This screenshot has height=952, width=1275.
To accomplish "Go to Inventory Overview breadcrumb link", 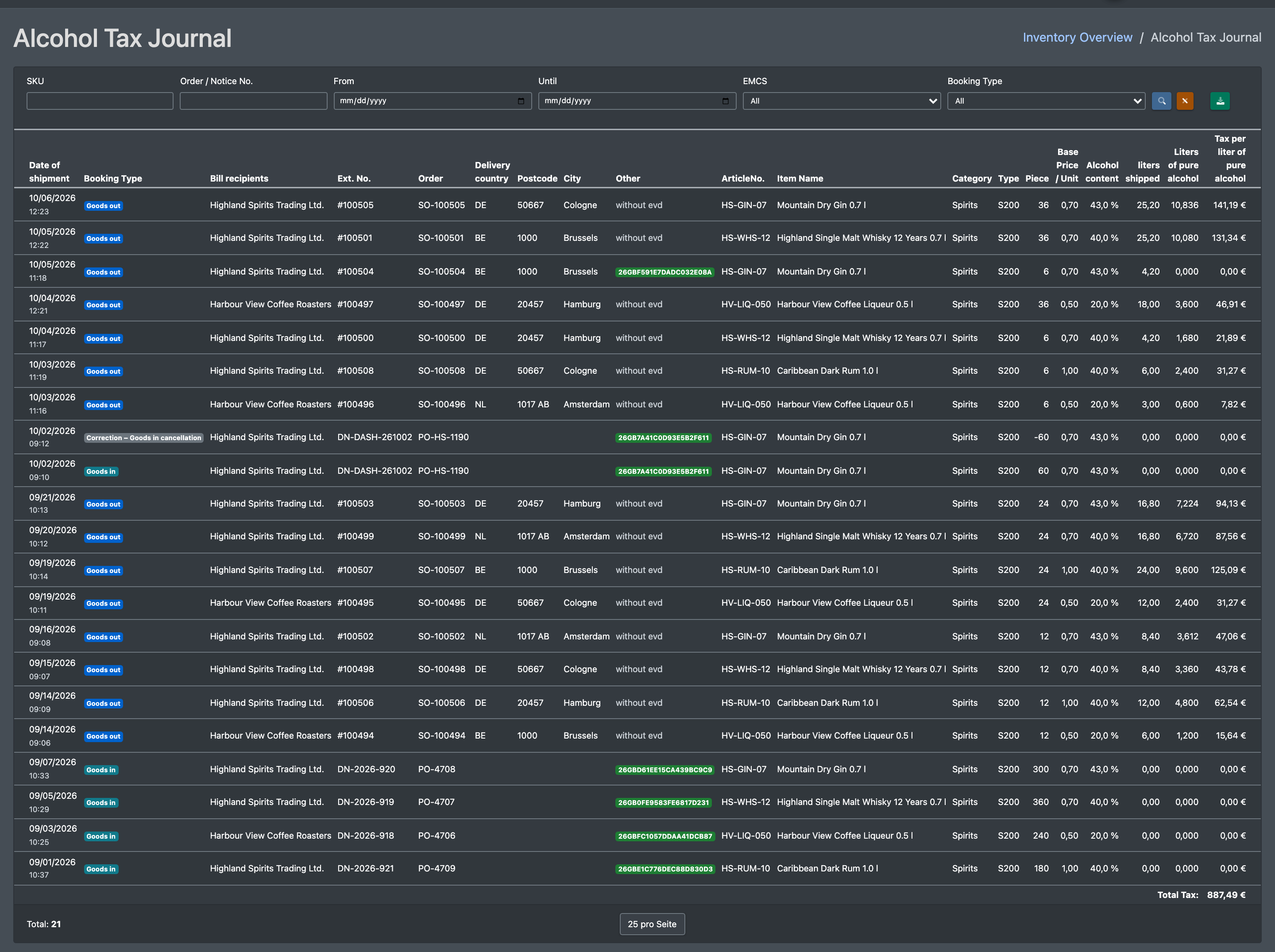I will (x=1078, y=38).
